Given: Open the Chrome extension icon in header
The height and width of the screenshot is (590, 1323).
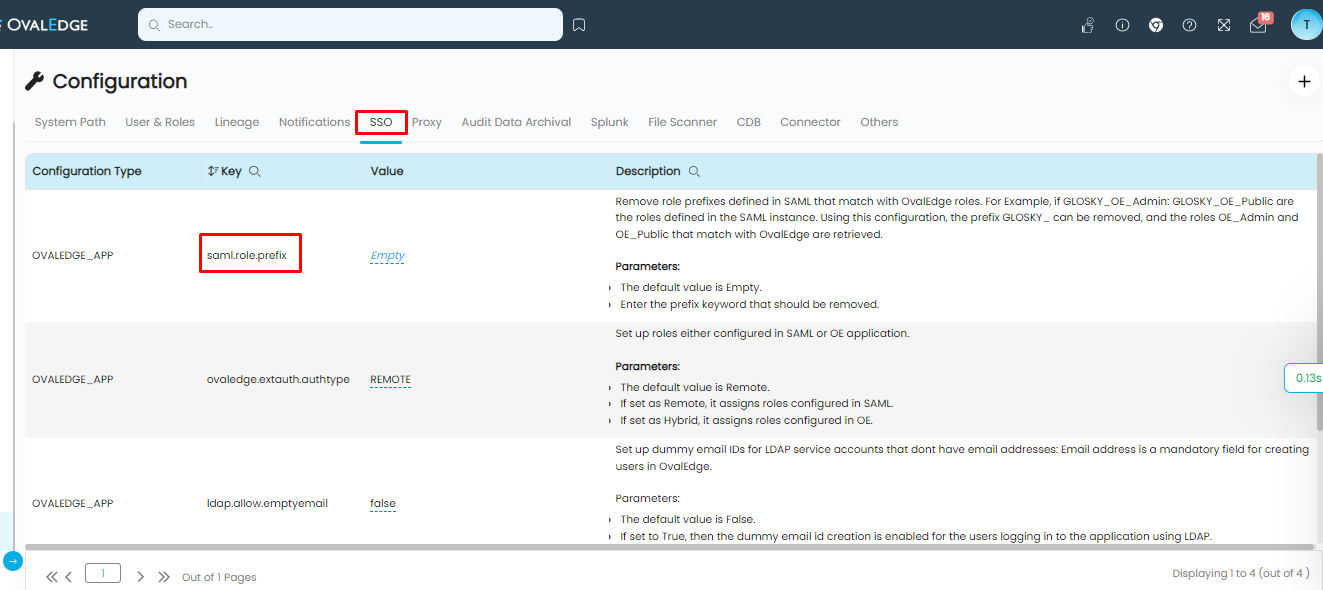Looking at the screenshot, I should (x=1156, y=25).
